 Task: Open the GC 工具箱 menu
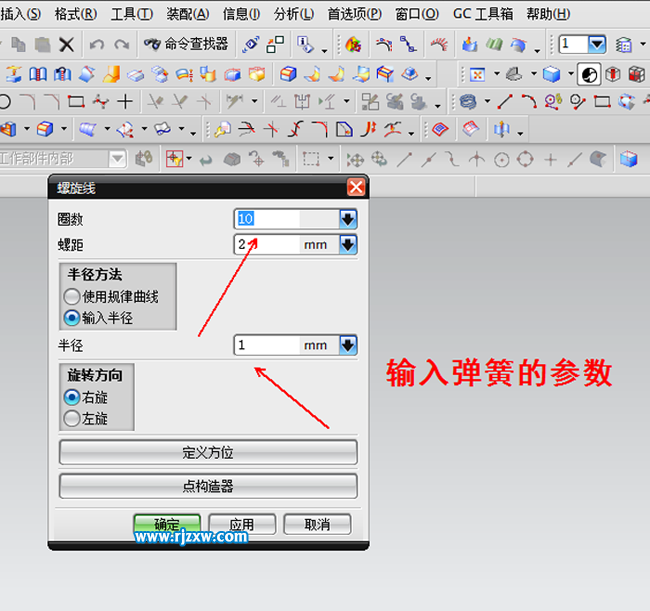483,14
